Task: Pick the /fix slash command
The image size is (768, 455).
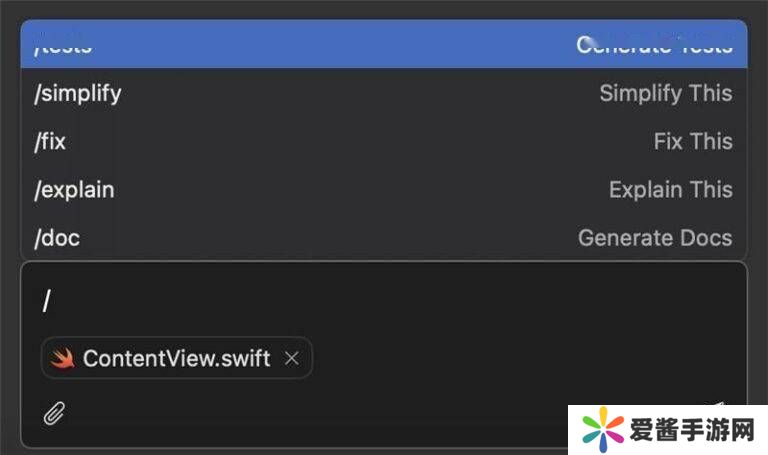Action: click(x=50, y=142)
